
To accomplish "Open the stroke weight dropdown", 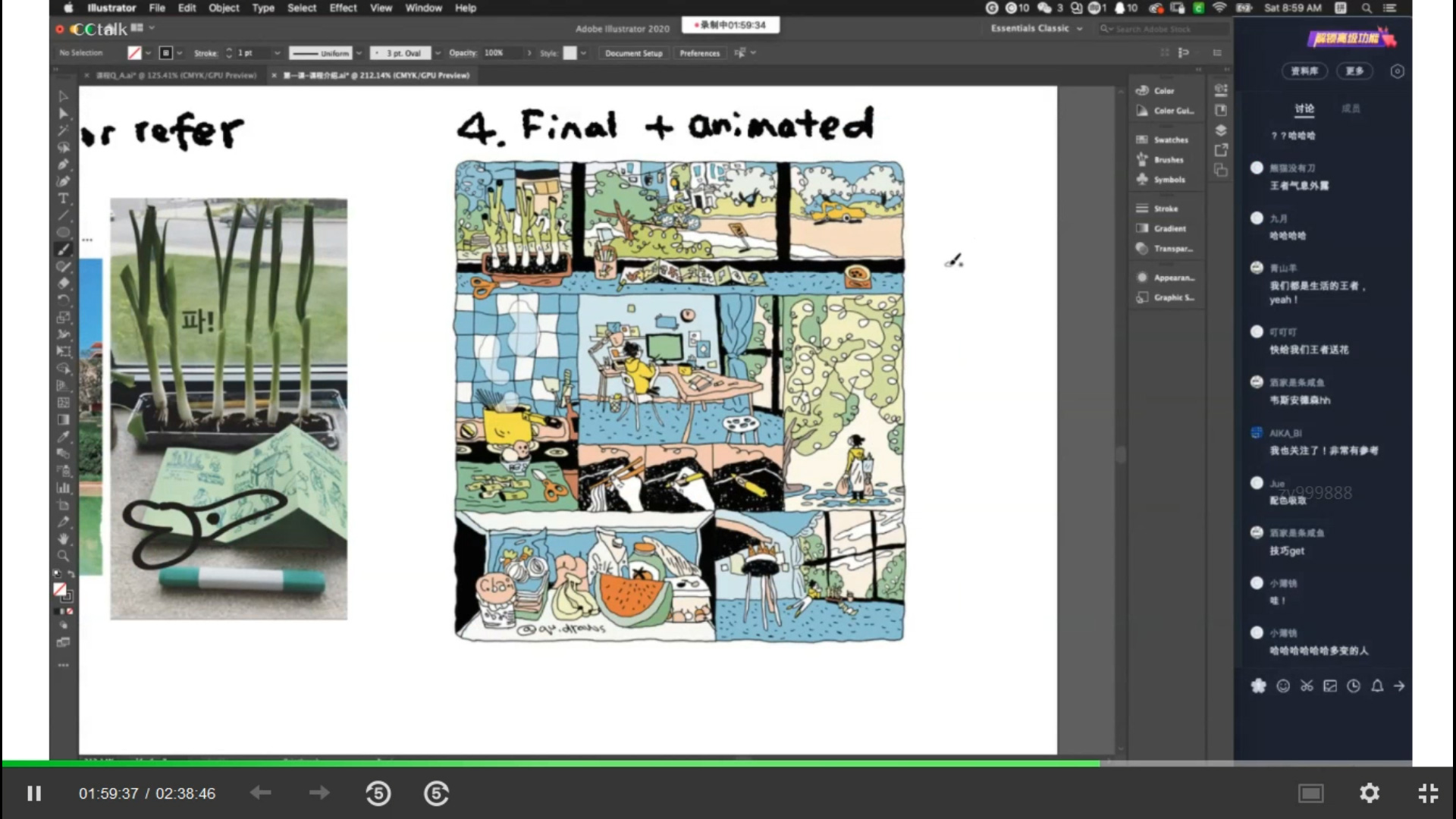I will [277, 53].
